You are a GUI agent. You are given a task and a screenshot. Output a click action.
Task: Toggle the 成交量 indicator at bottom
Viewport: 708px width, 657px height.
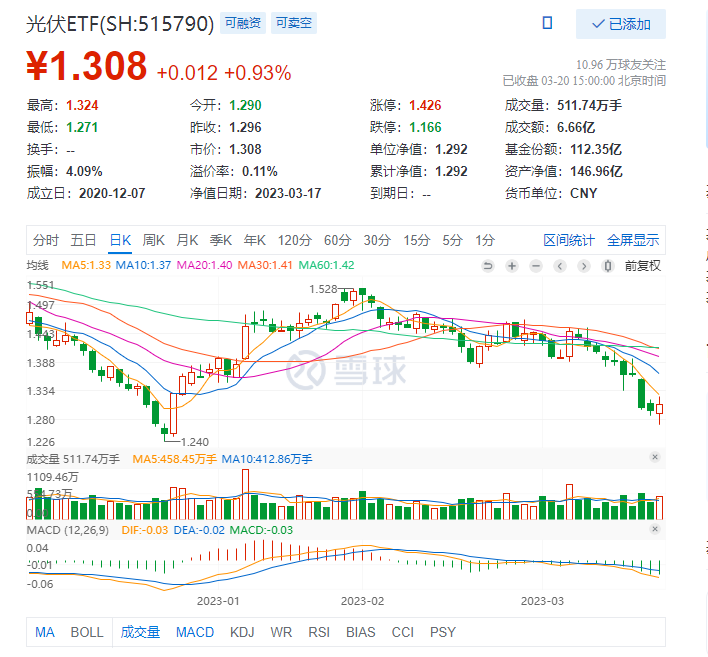click(x=140, y=632)
